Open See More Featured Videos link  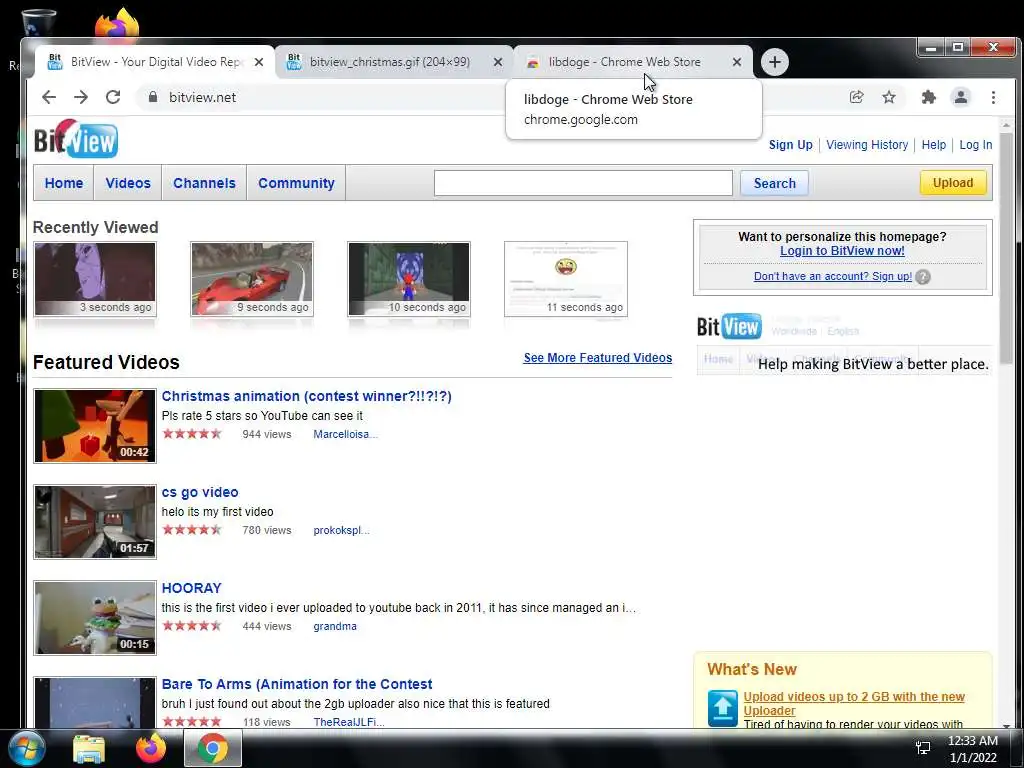(x=598, y=358)
